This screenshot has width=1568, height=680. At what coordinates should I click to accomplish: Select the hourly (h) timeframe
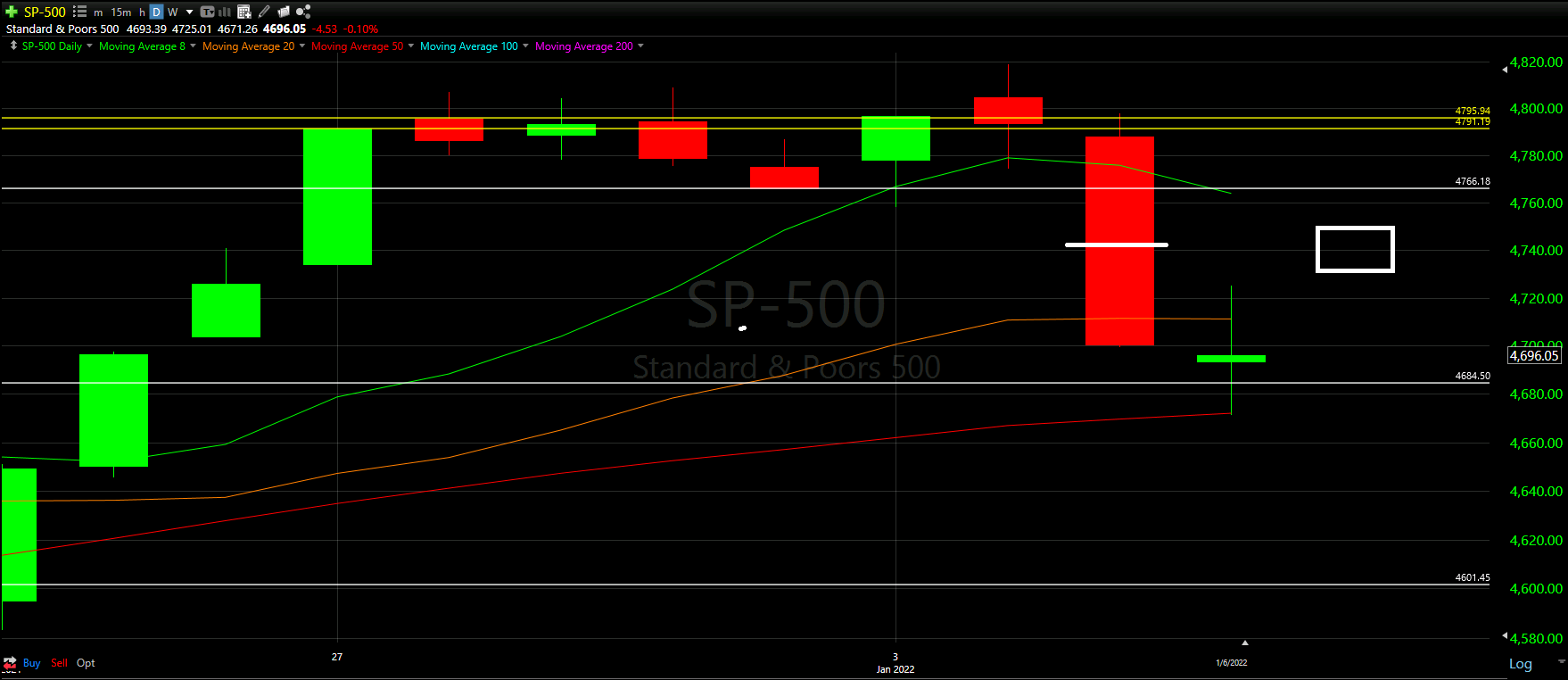(142, 12)
